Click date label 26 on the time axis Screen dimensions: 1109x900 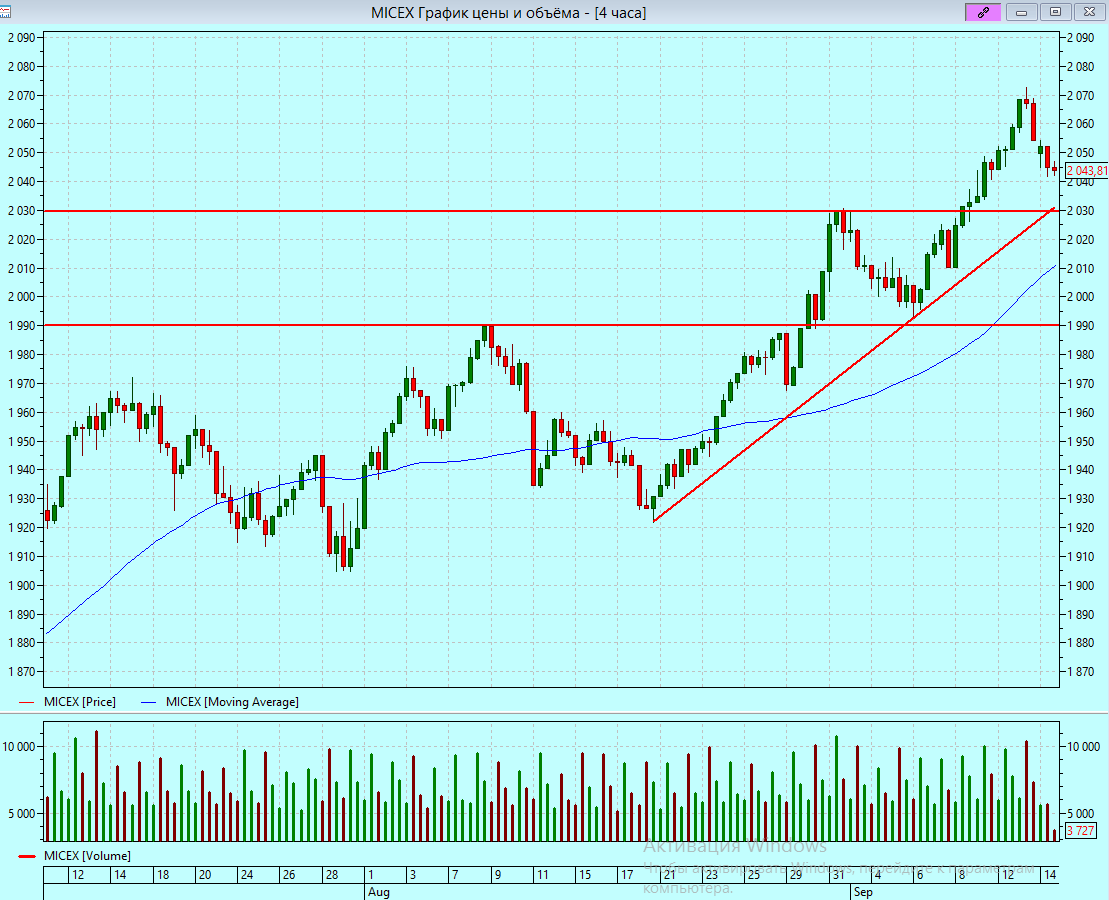tap(289, 875)
